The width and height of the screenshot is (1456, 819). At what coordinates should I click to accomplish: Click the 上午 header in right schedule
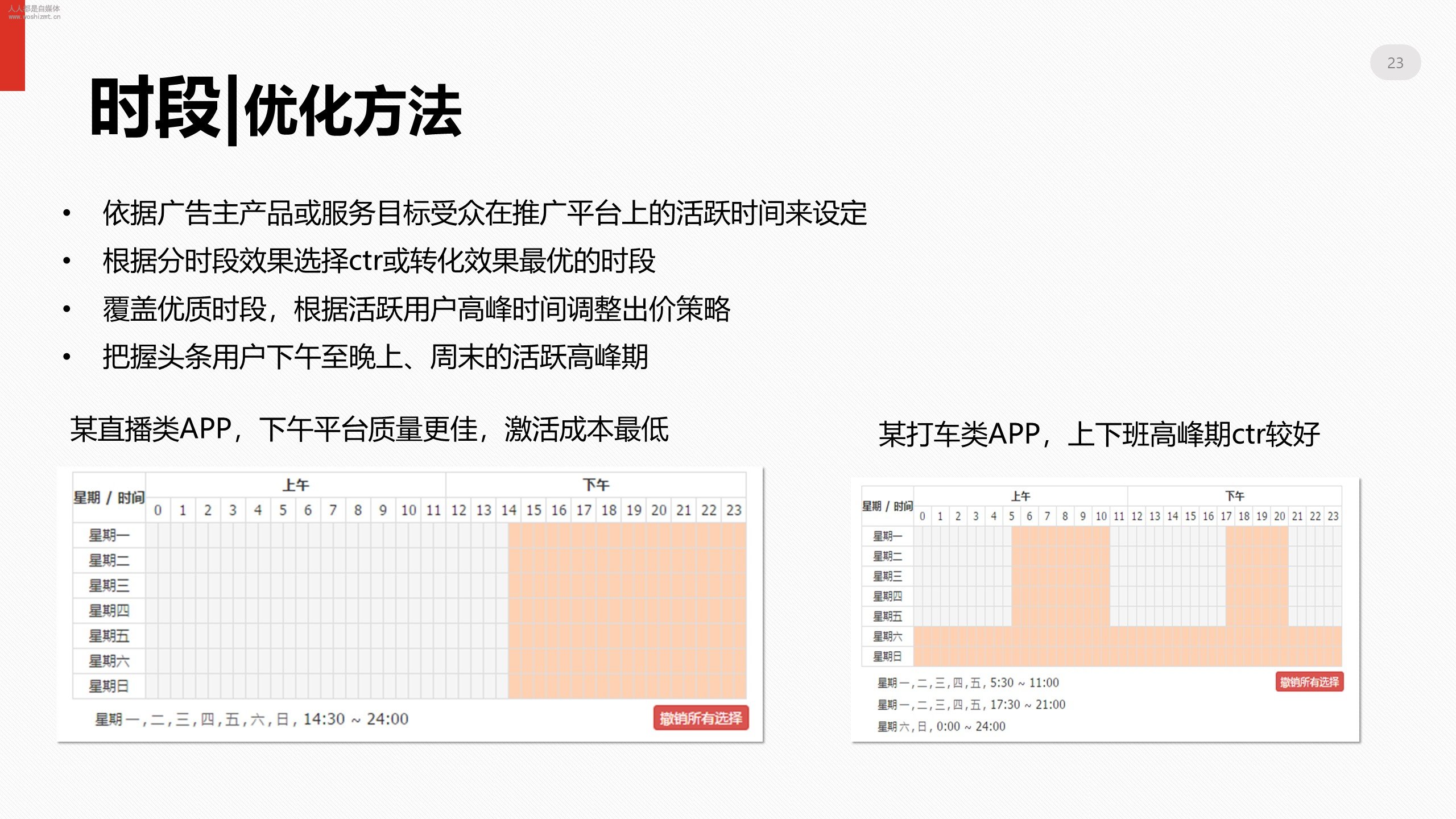(x=1020, y=496)
